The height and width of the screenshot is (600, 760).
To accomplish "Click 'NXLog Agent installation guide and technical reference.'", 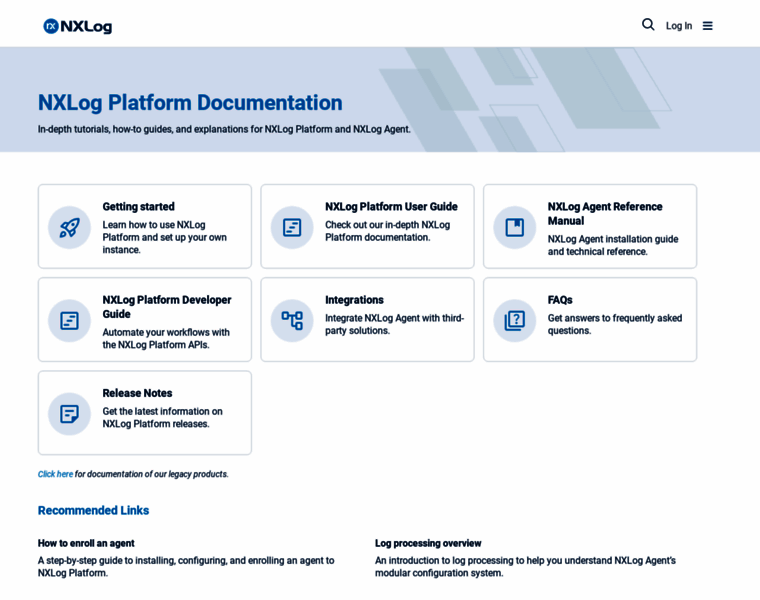I will [x=613, y=245].
